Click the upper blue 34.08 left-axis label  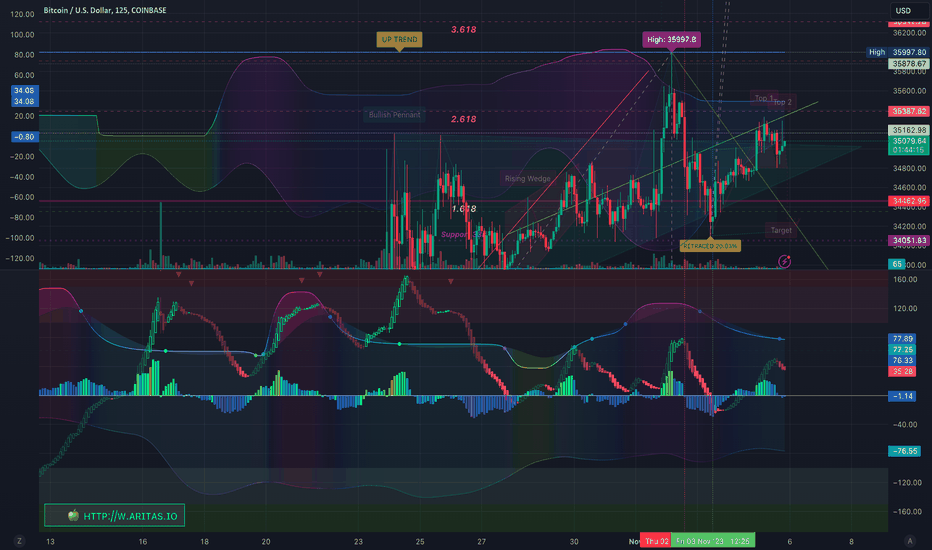pyautogui.click(x=24, y=90)
